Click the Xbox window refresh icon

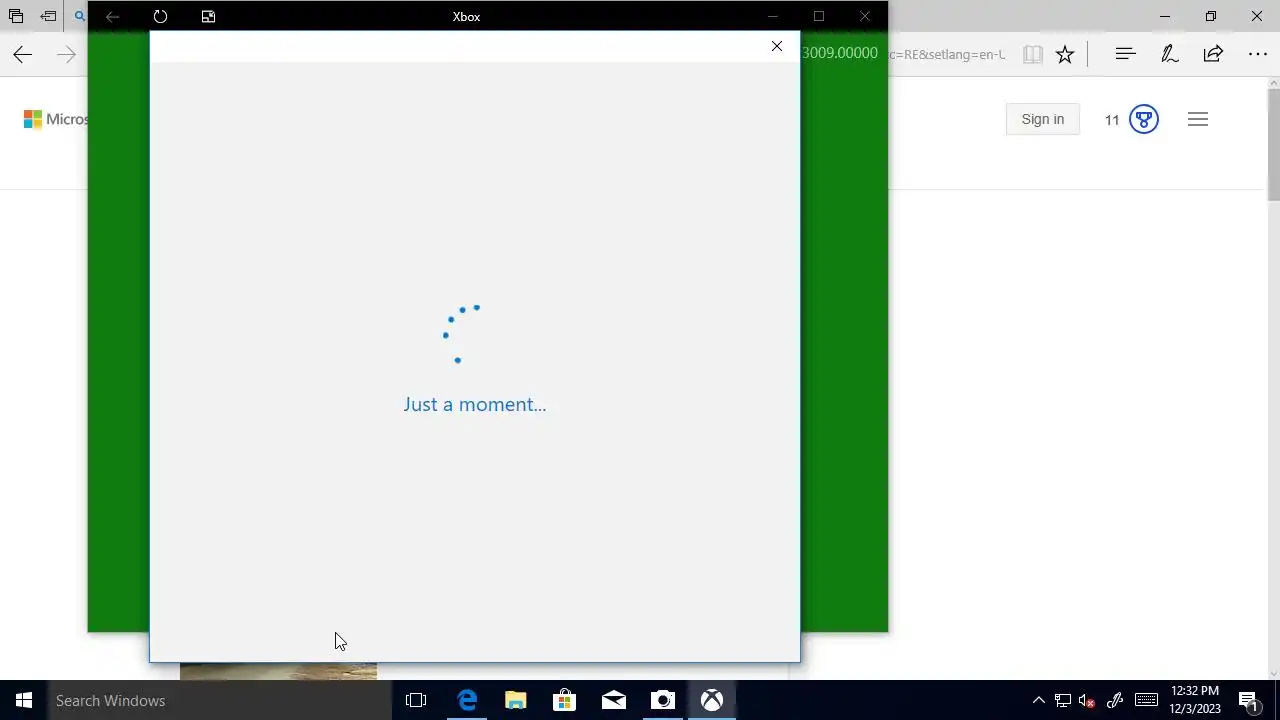pos(160,16)
